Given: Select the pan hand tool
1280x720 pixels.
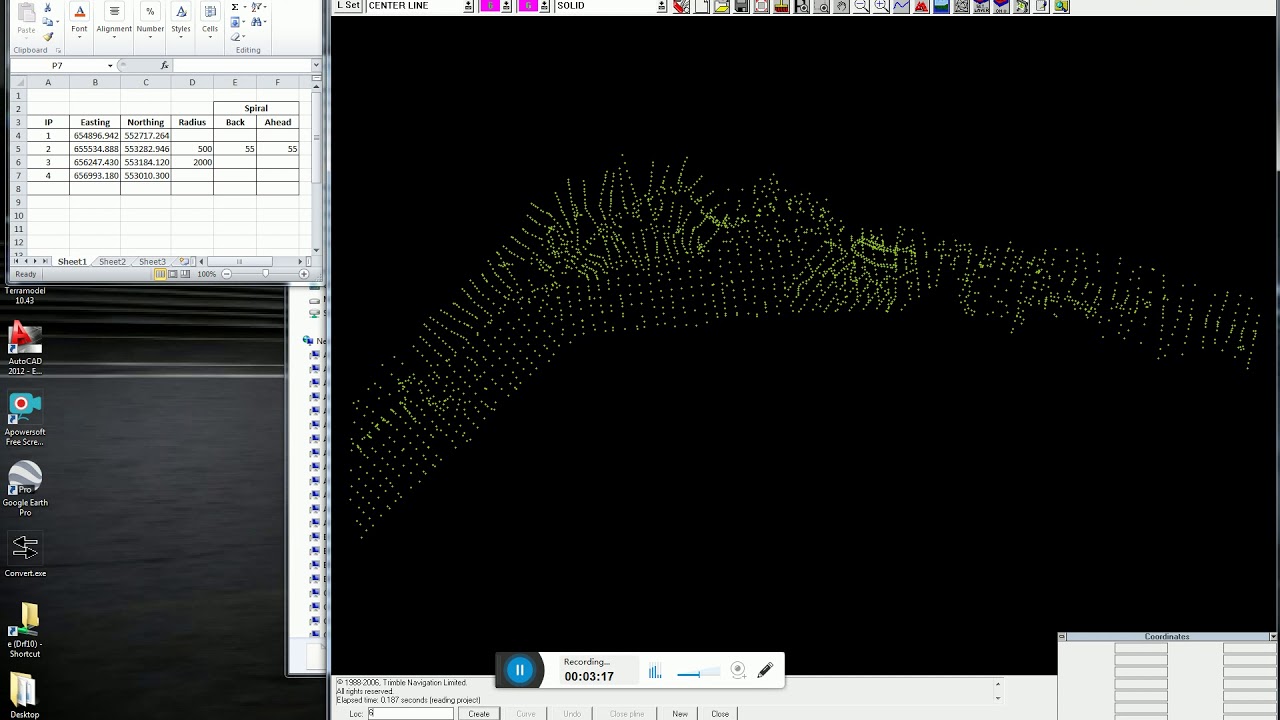Looking at the screenshot, I should point(841,6).
